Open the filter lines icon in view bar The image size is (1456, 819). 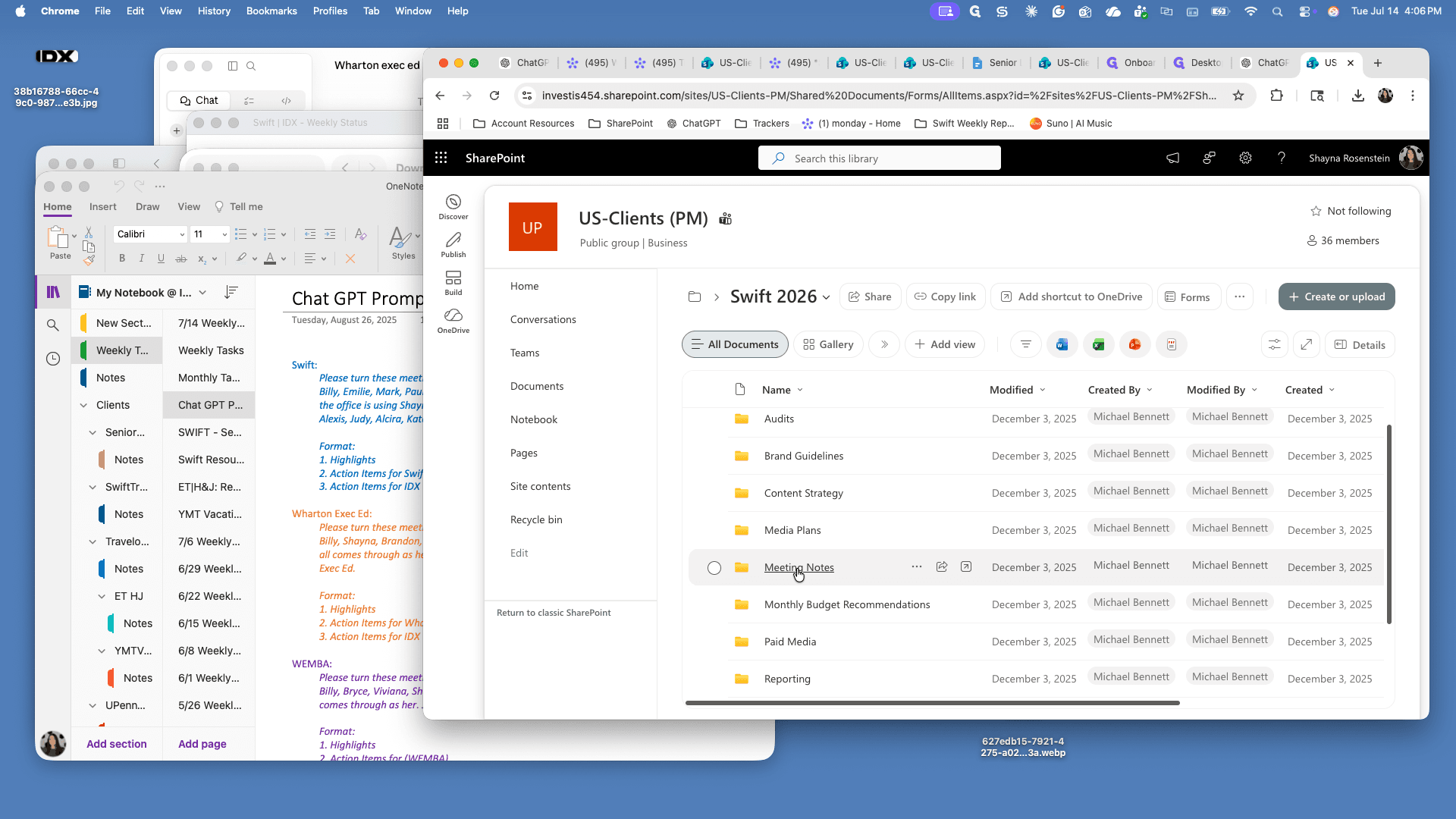[x=1025, y=344]
